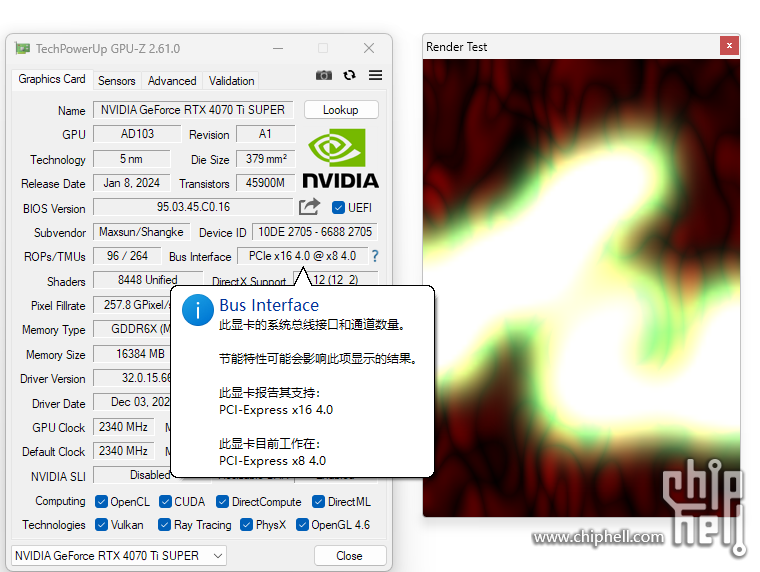Toggle the PhysX checkbox

point(246,524)
